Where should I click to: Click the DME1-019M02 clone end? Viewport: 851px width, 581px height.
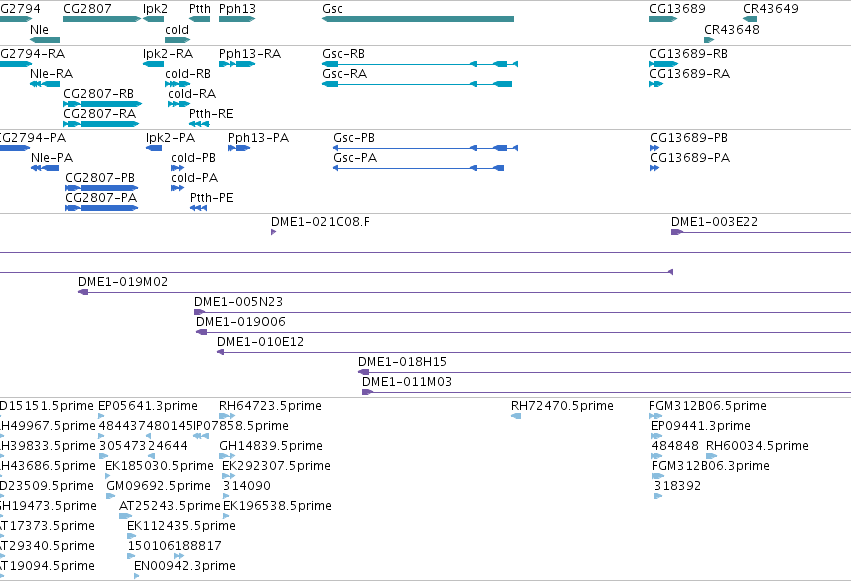tap(83, 292)
